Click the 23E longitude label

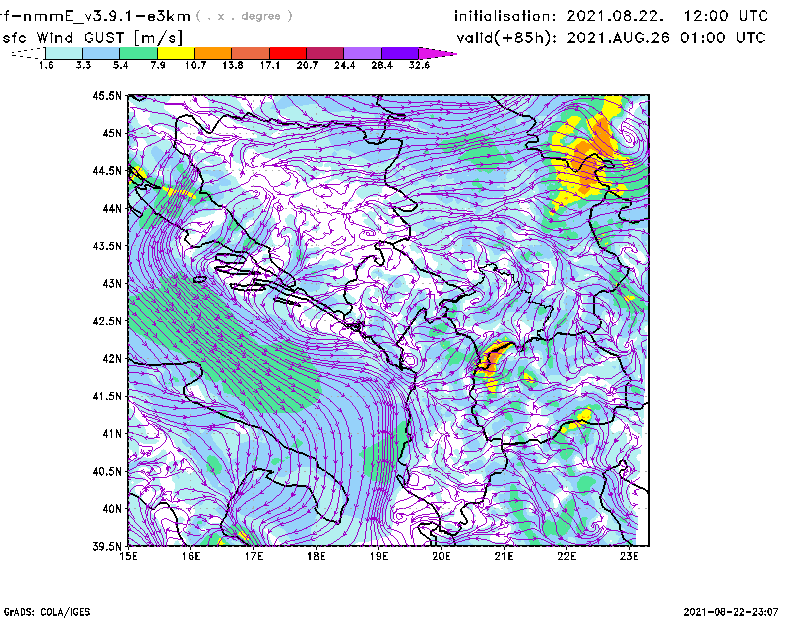pyautogui.click(x=629, y=556)
